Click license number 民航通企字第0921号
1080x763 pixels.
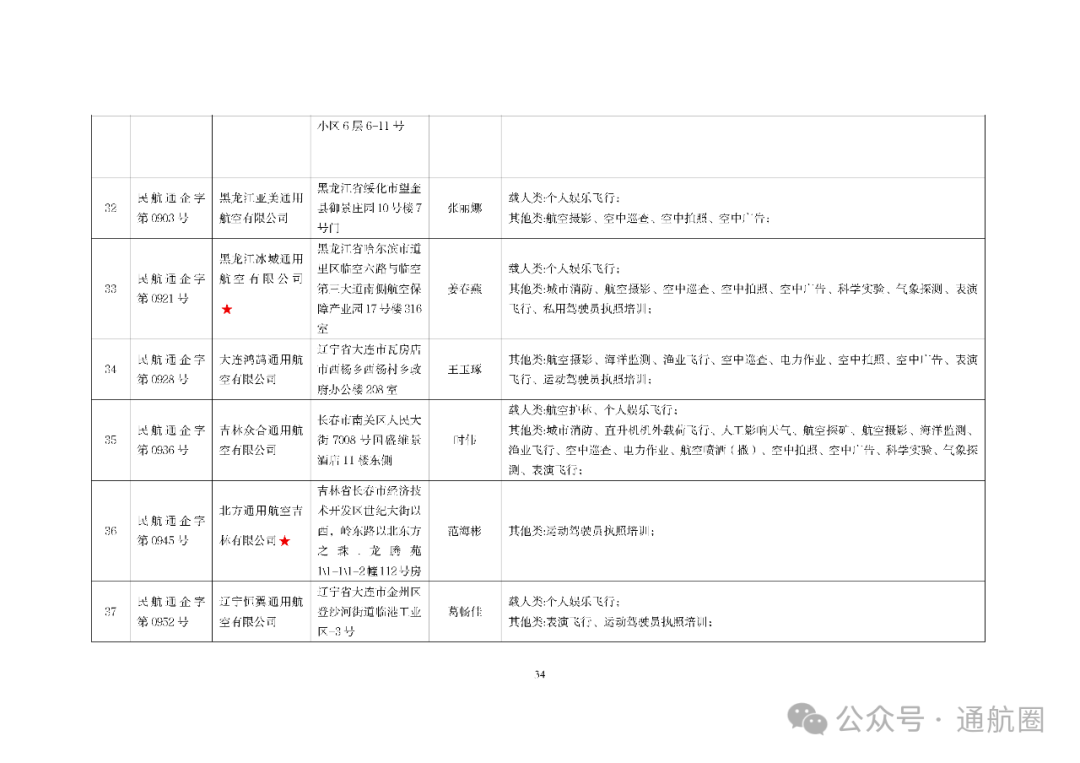(x=171, y=289)
